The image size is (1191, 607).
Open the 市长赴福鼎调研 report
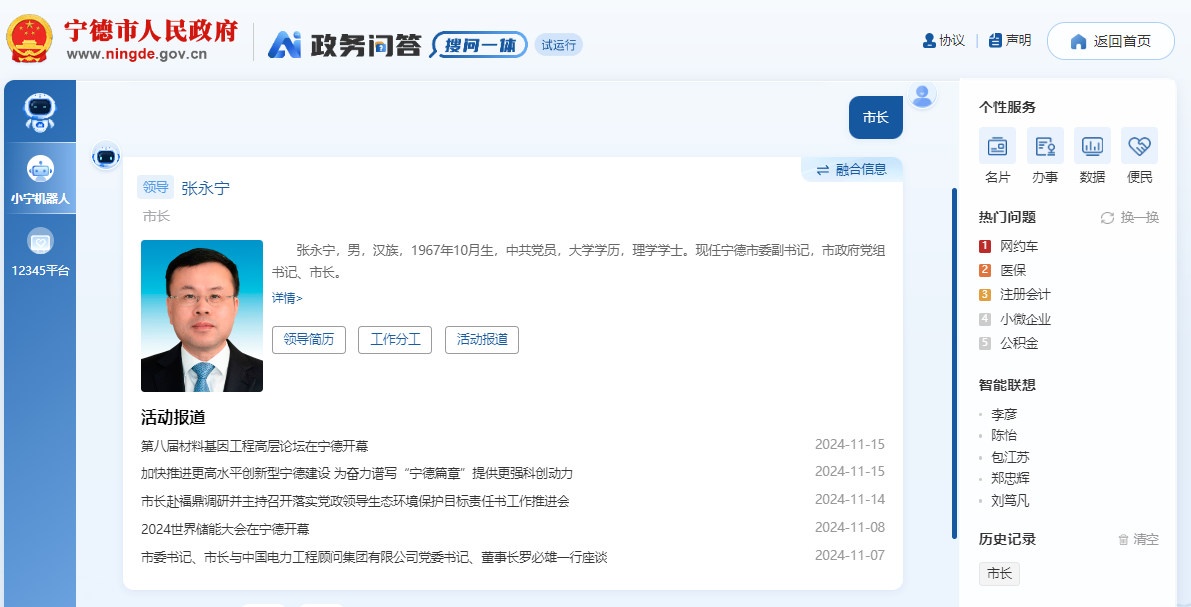coord(355,501)
